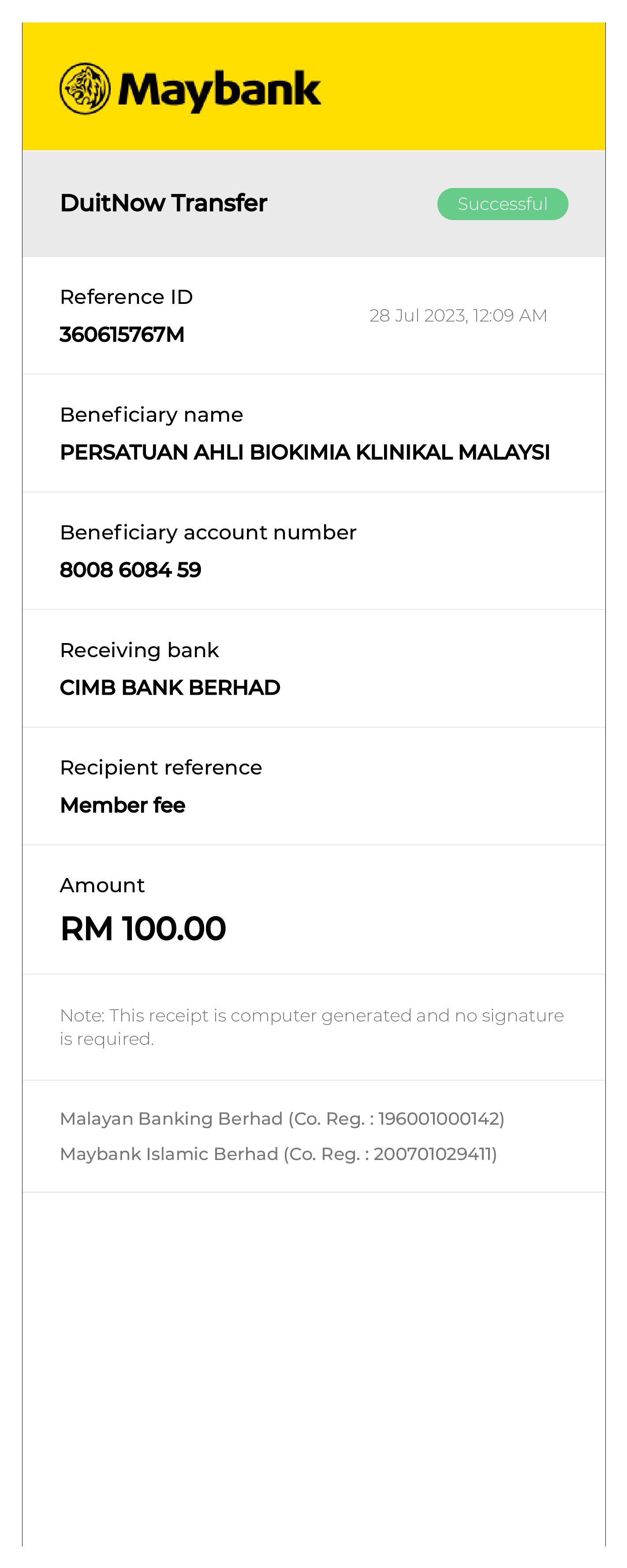Click the Maybank tiger logo icon
Image resolution: width=627 pixels, height=1568 pixels.
(85, 89)
